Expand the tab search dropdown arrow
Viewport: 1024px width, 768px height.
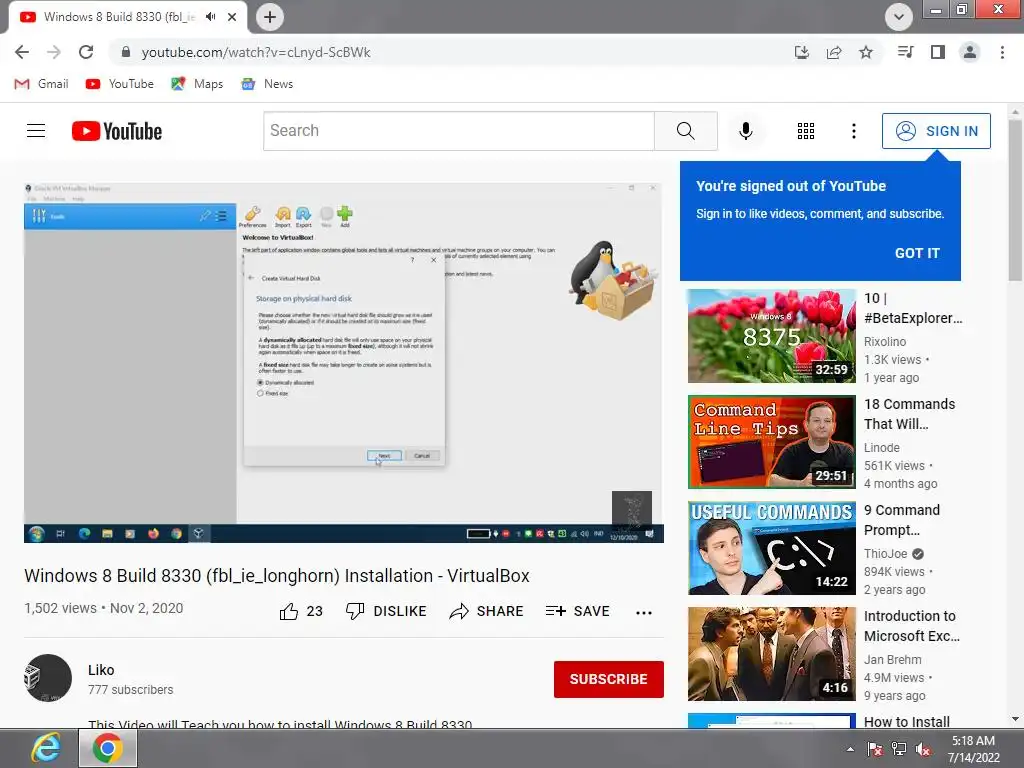899,17
